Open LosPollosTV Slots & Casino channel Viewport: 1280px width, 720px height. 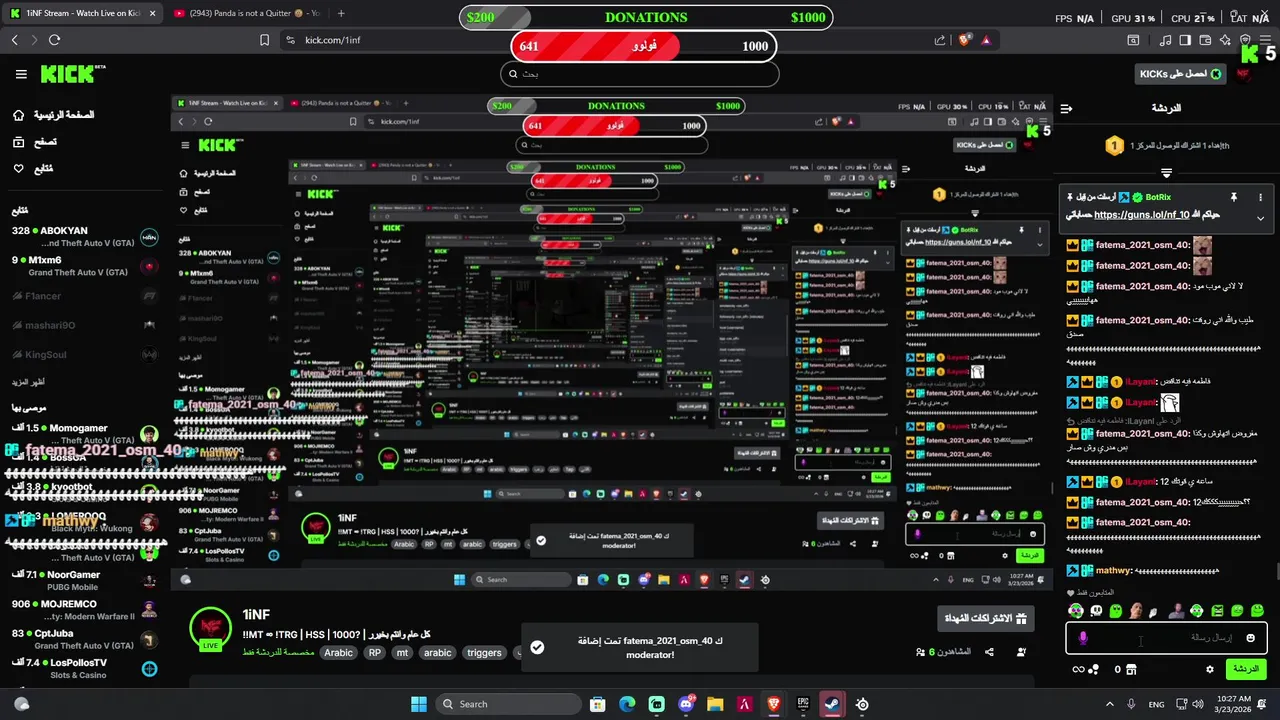(x=85, y=668)
